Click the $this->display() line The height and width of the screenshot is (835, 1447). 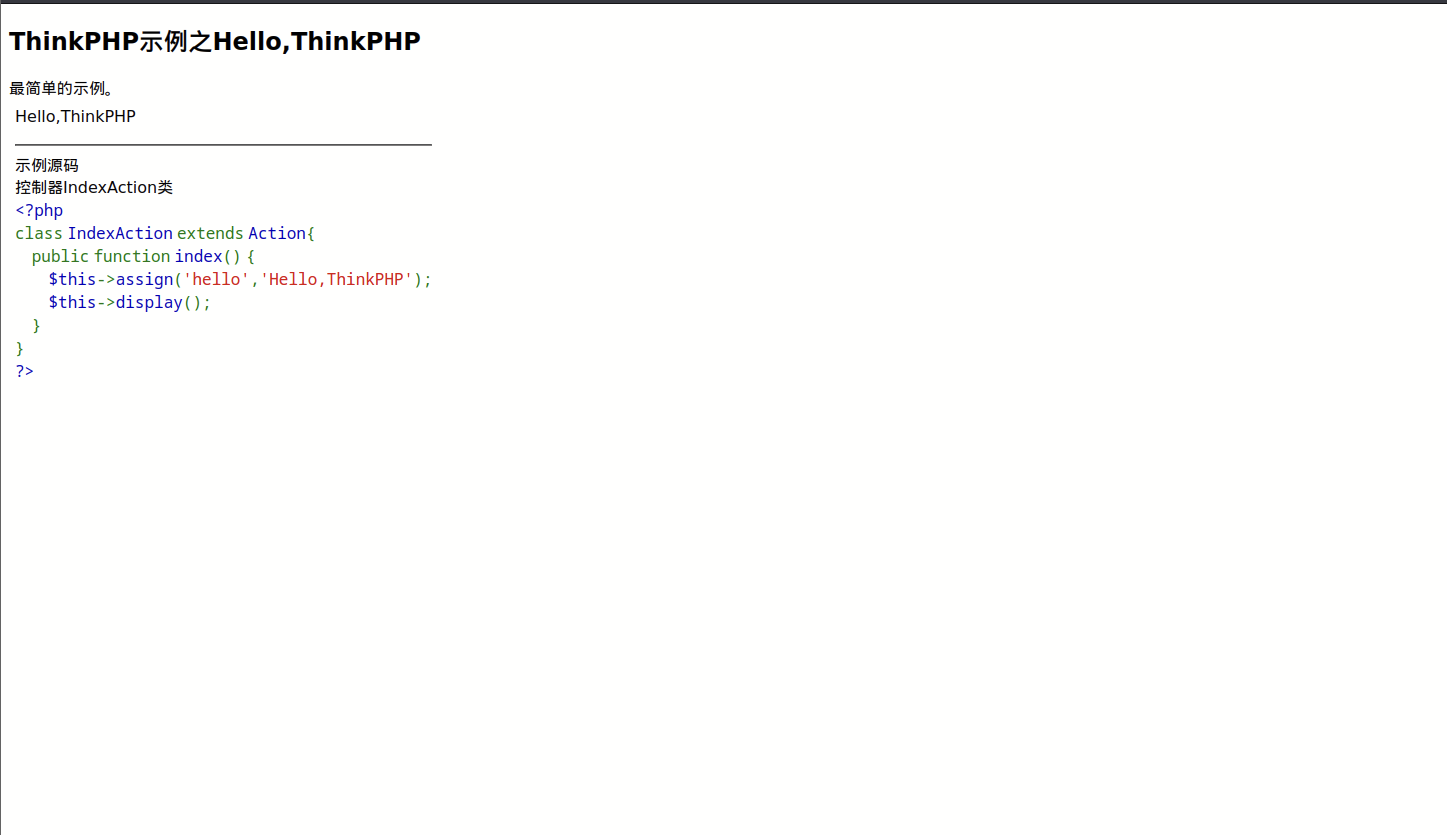(130, 302)
